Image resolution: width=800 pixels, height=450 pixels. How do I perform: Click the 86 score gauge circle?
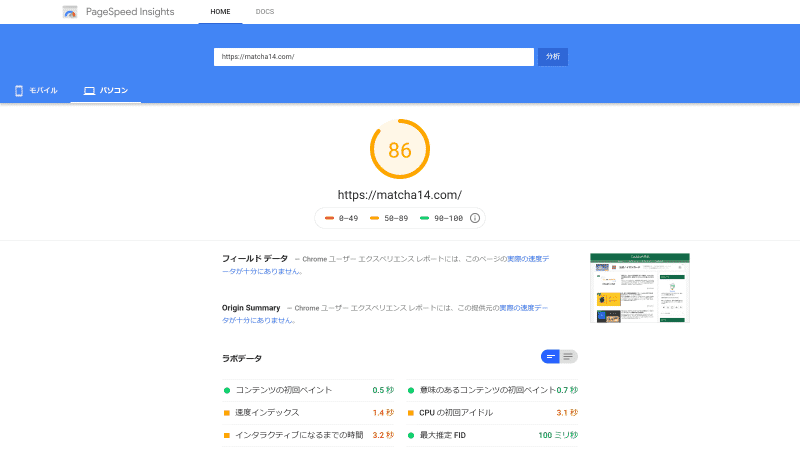coord(400,149)
